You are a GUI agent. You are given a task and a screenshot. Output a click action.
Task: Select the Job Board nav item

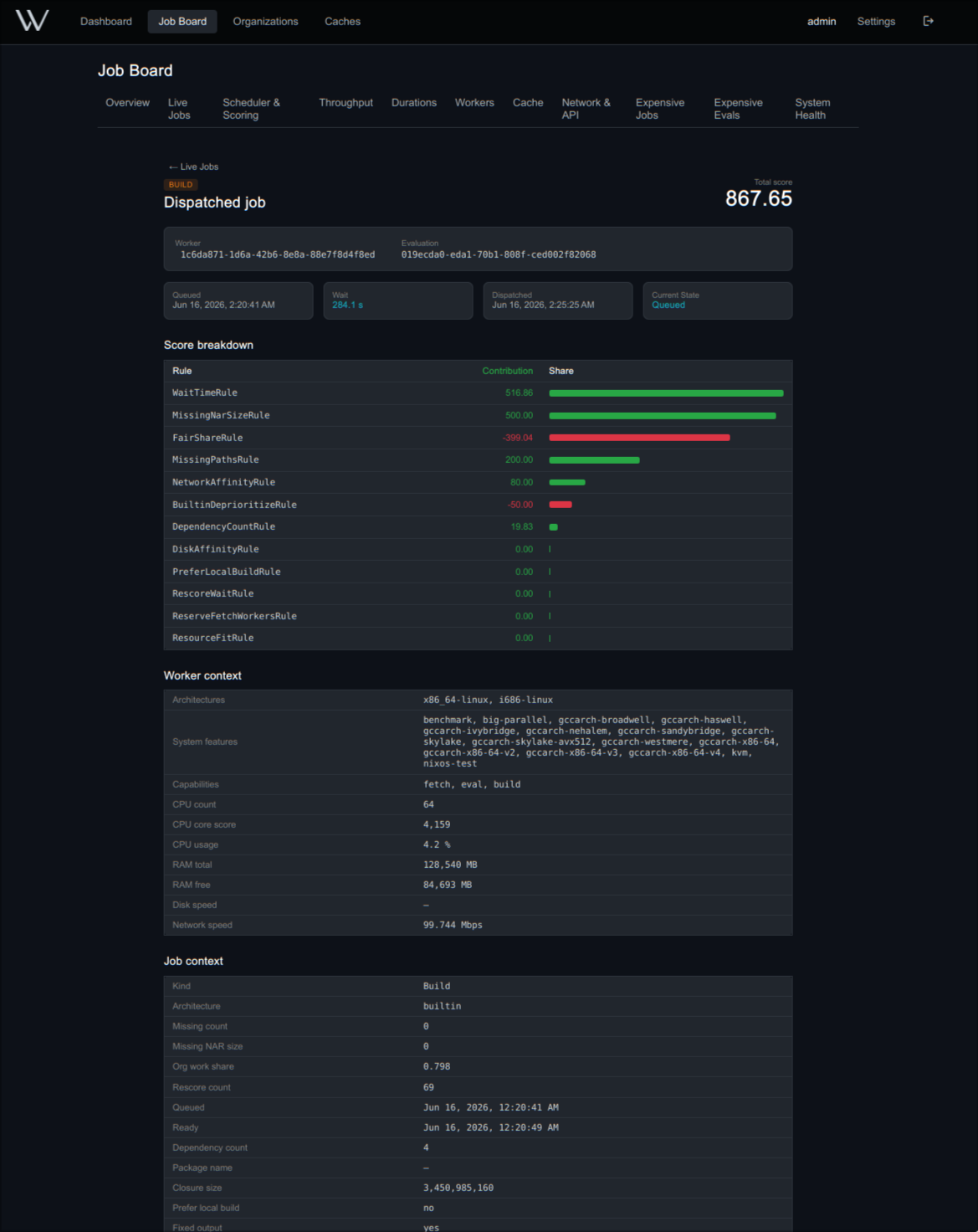[182, 22]
